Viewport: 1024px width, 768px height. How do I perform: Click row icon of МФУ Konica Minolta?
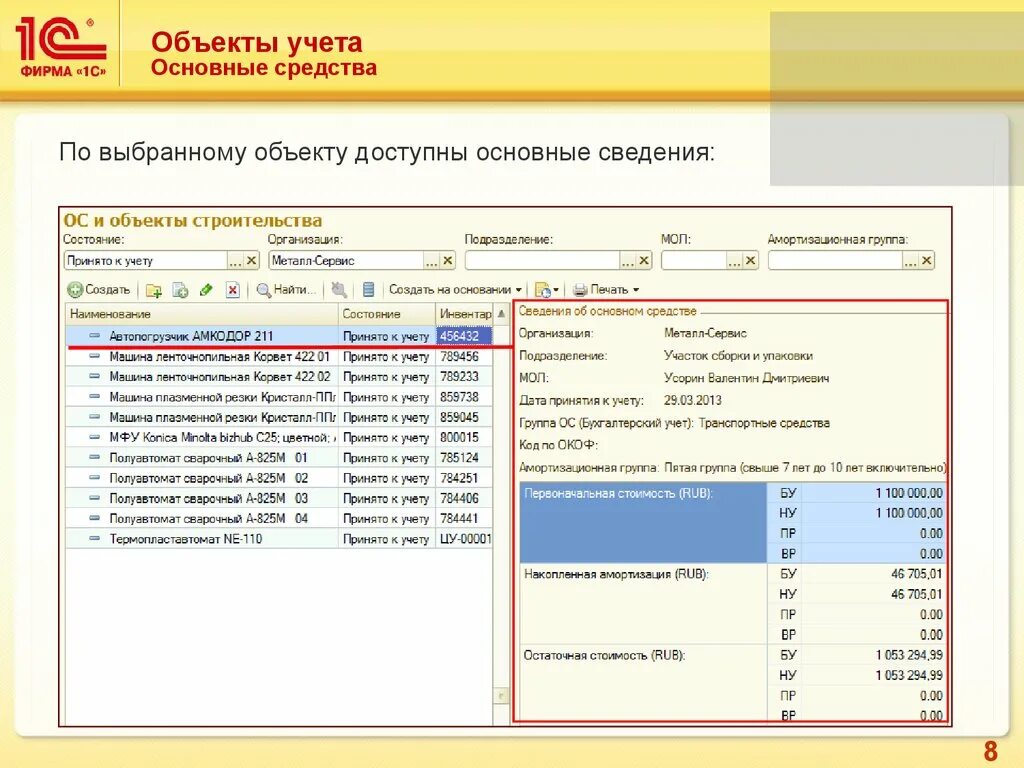click(95, 438)
